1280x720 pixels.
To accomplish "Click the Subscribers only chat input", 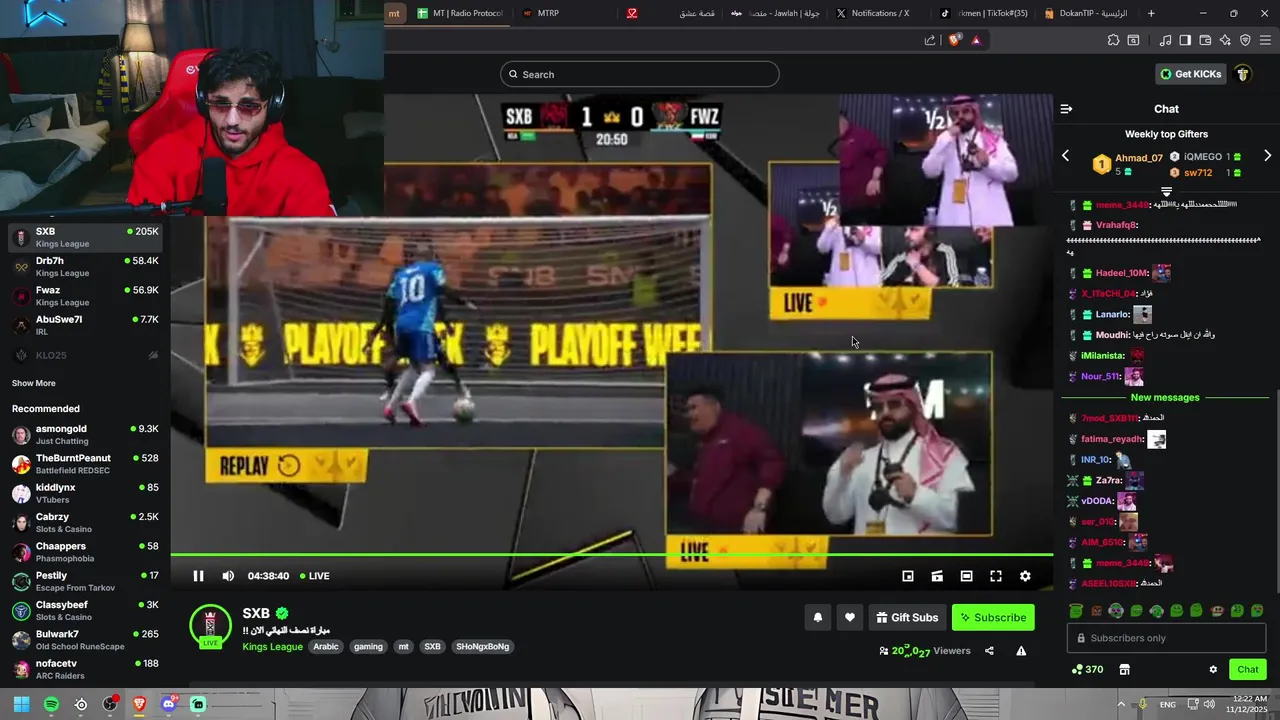I will [x=1166, y=638].
